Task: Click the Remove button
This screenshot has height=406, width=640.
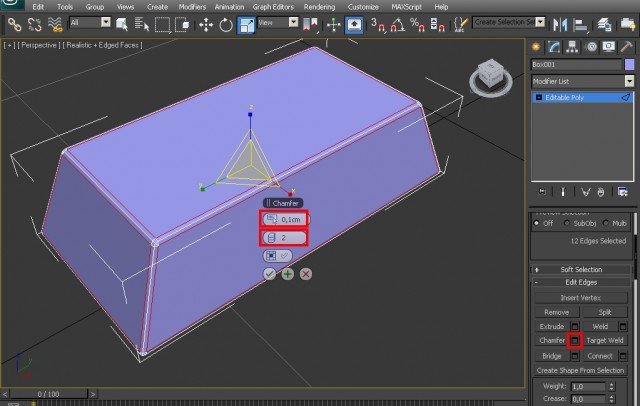Action: pos(557,312)
